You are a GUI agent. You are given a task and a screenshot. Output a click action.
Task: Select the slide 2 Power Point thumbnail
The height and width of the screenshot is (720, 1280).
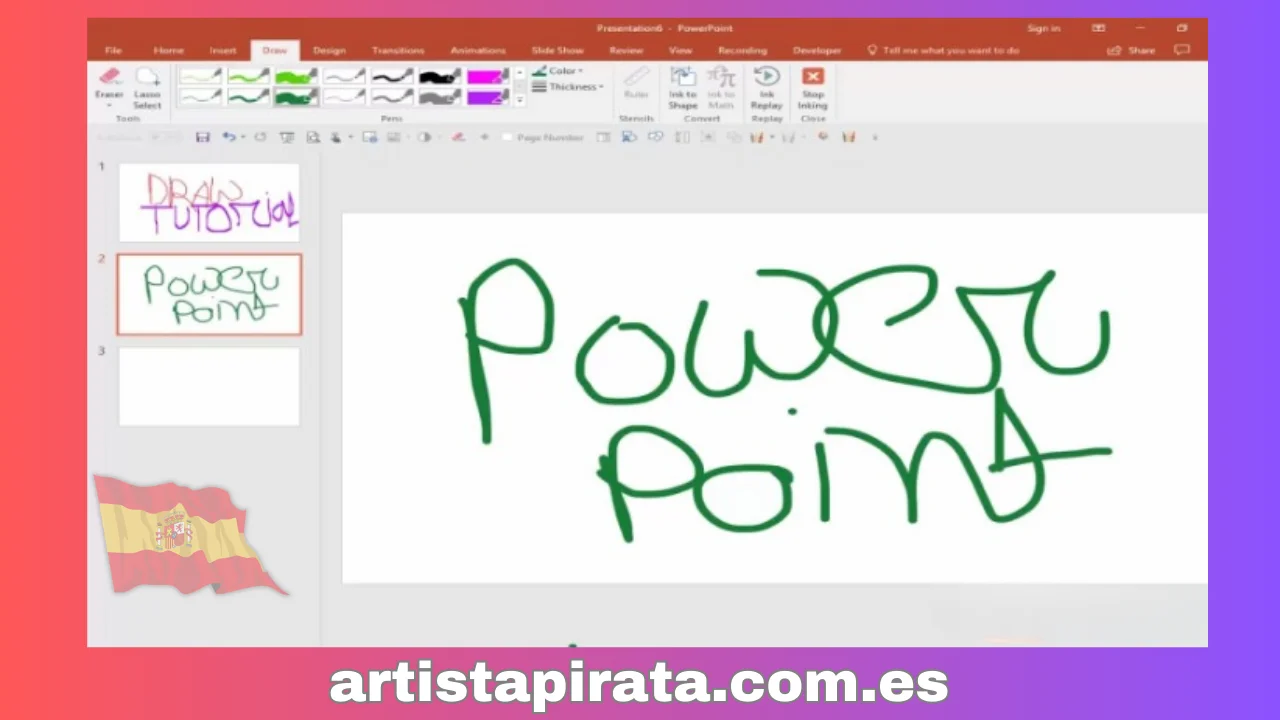(209, 294)
